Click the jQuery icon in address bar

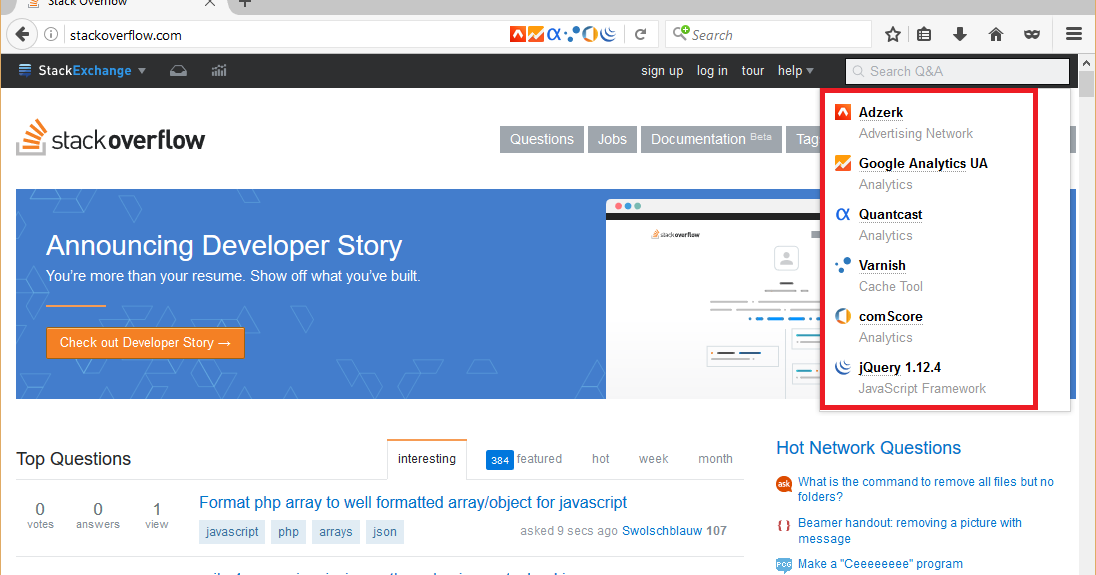coord(608,34)
